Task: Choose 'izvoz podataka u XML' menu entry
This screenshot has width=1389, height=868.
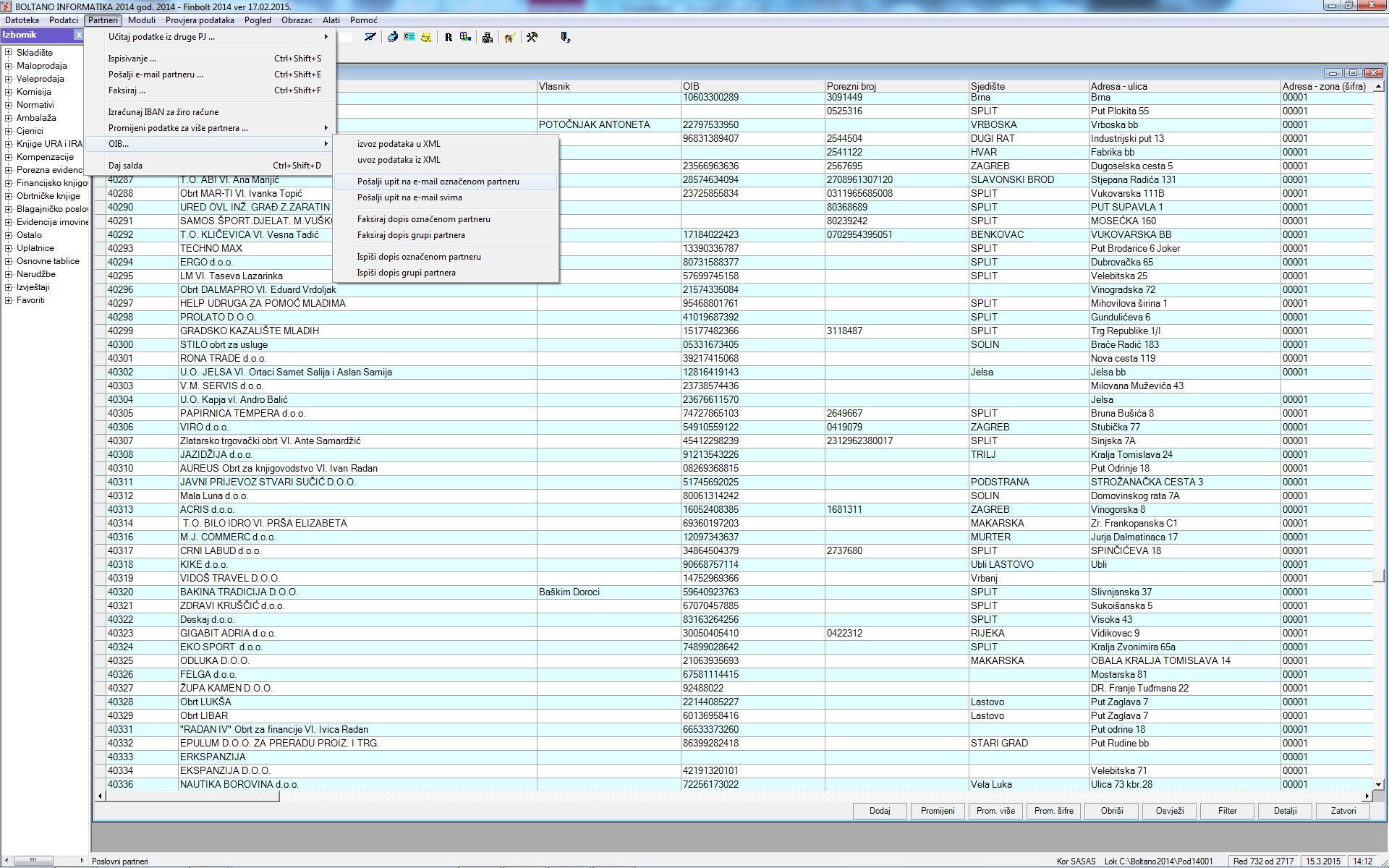Action: click(399, 144)
